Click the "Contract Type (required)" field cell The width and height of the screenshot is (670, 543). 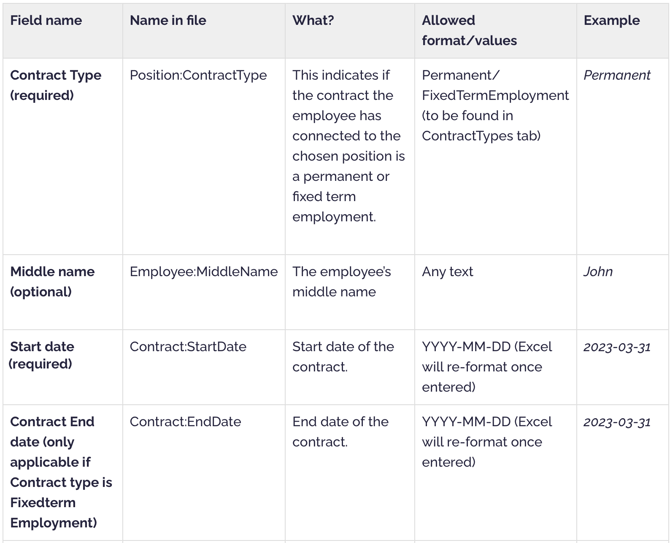click(x=56, y=85)
